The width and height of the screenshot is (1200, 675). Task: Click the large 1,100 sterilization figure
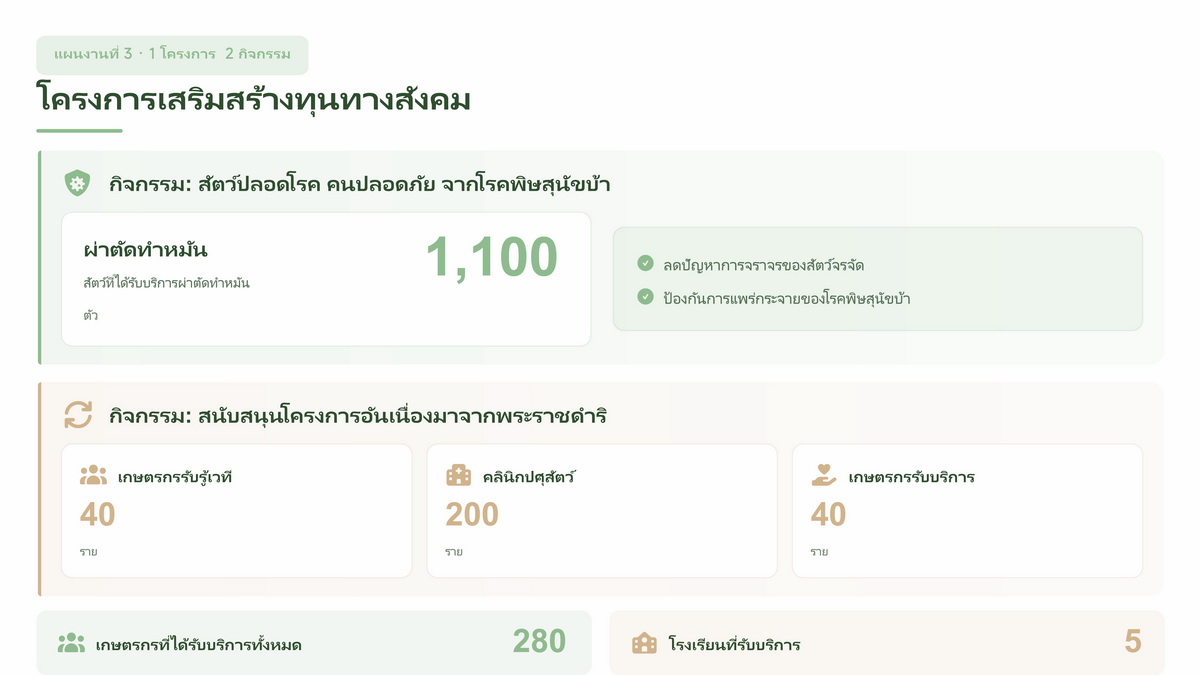tap(491, 258)
